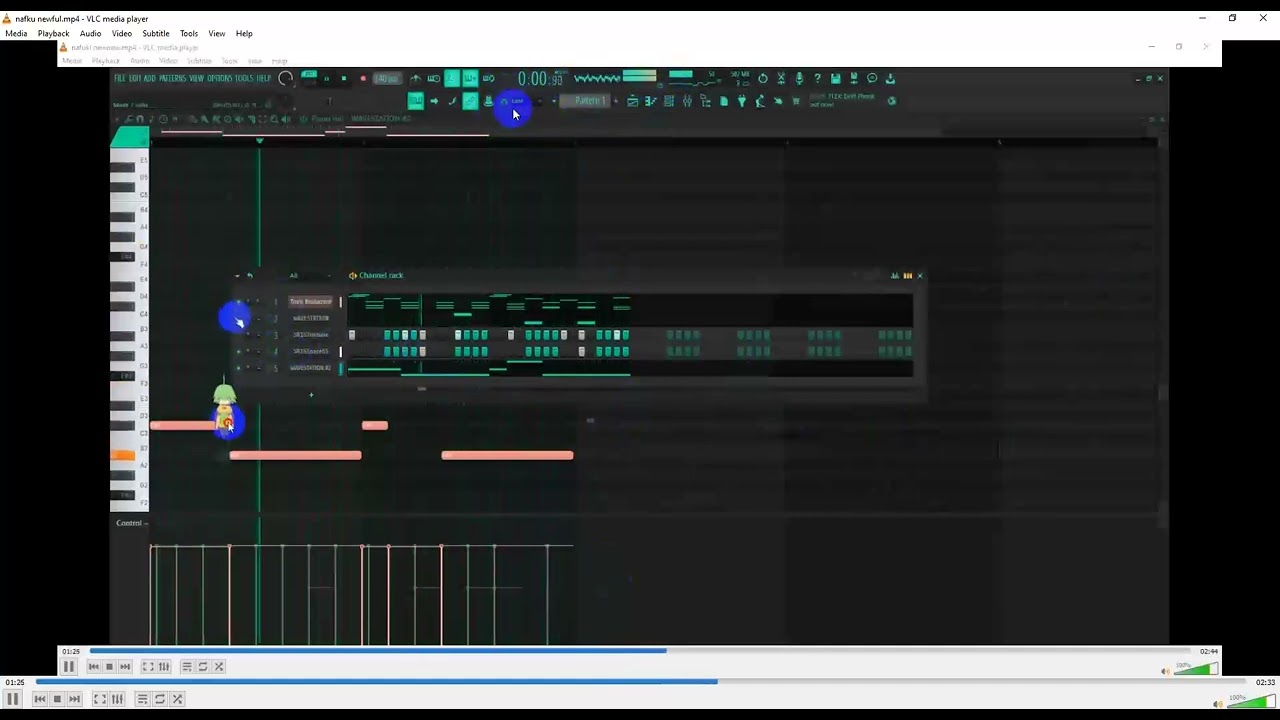The width and height of the screenshot is (1280, 720).
Task: Skip to next media in outer VLC
Action: click(74, 699)
